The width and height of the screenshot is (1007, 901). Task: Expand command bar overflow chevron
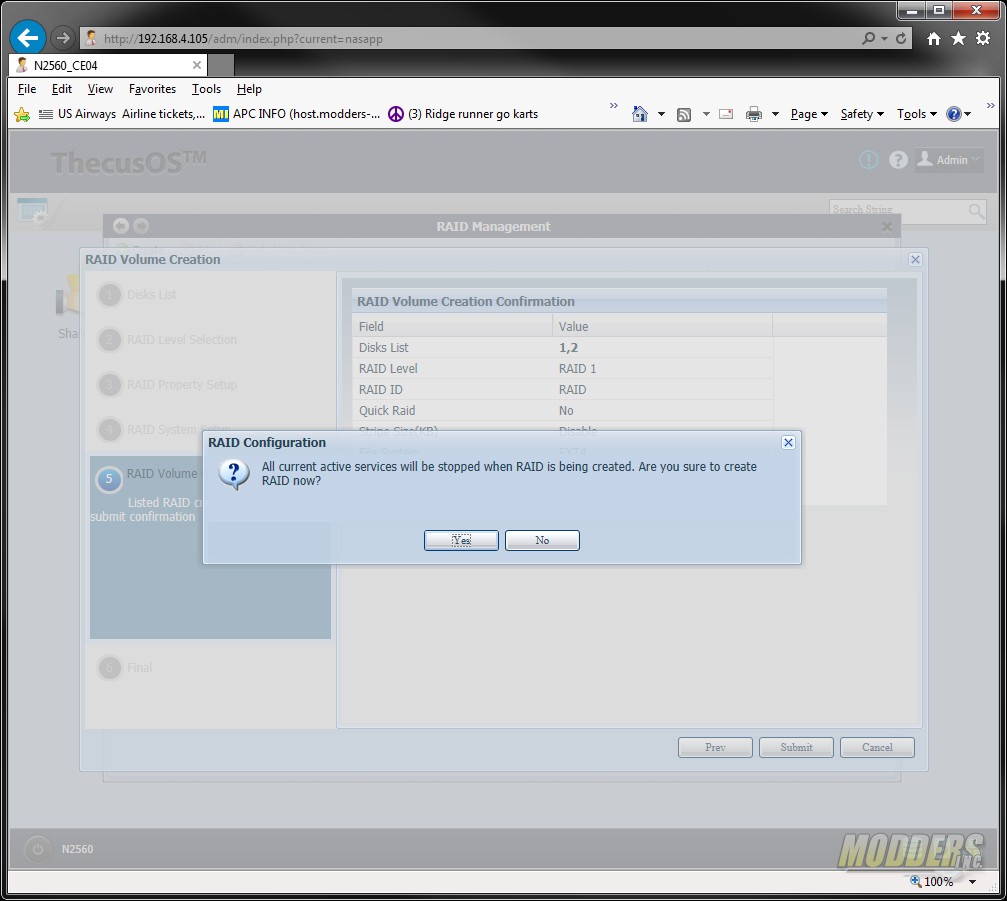click(x=990, y=105)
